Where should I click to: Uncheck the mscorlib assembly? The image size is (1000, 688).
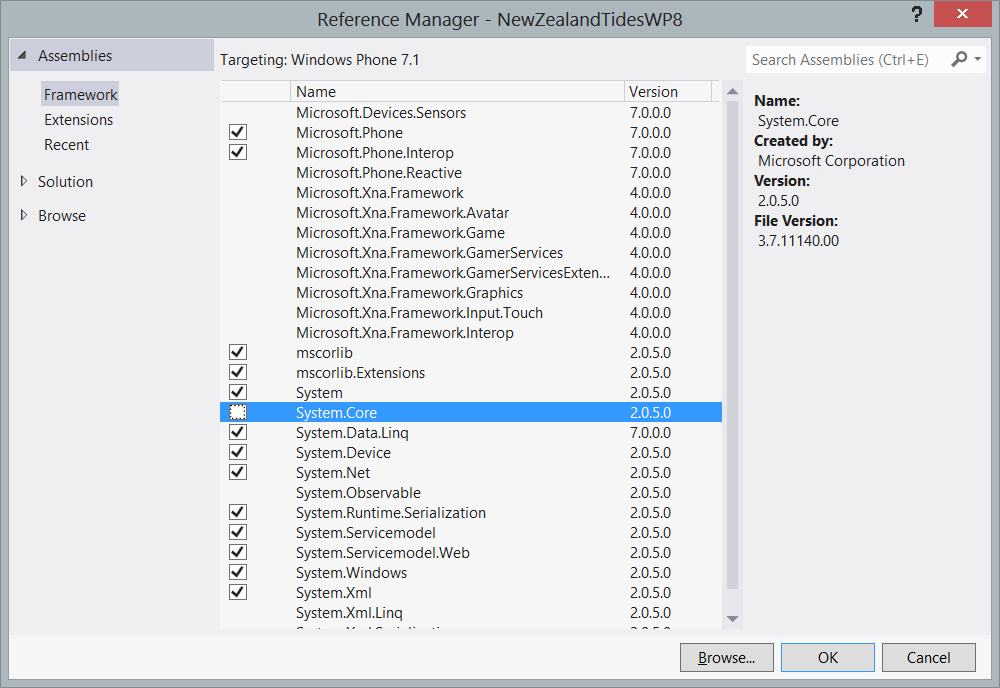(x=237, y=352)
